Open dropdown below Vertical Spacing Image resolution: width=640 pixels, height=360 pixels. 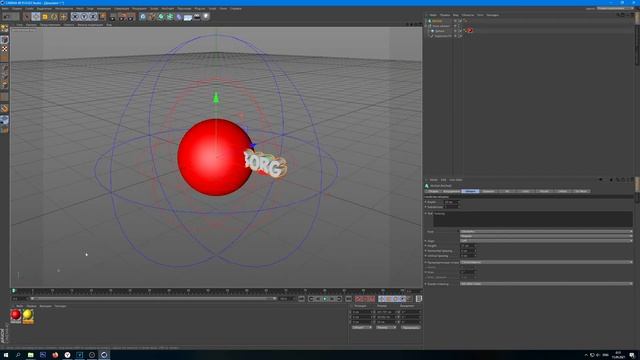(546, 262)
